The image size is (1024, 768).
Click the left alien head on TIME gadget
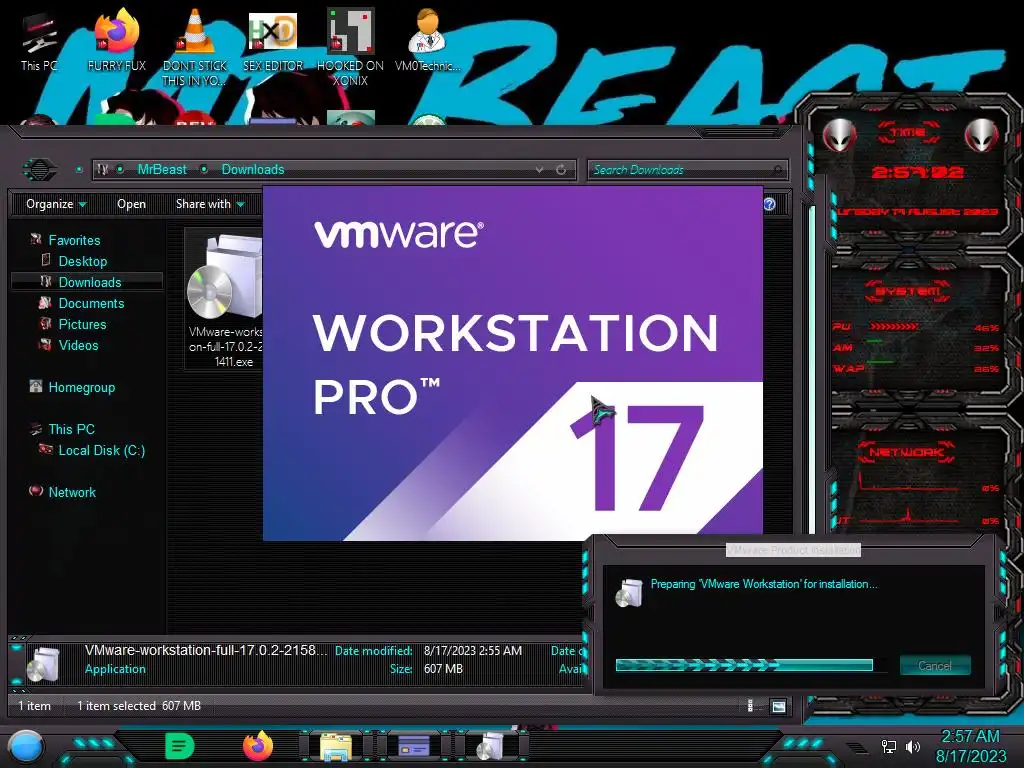pyautogui.click(x=839, y=136)
